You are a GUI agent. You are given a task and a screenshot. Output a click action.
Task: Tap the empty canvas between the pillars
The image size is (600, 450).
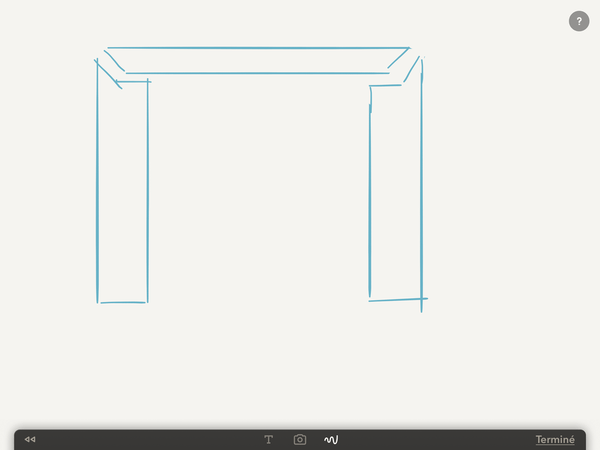pos(258,200)
